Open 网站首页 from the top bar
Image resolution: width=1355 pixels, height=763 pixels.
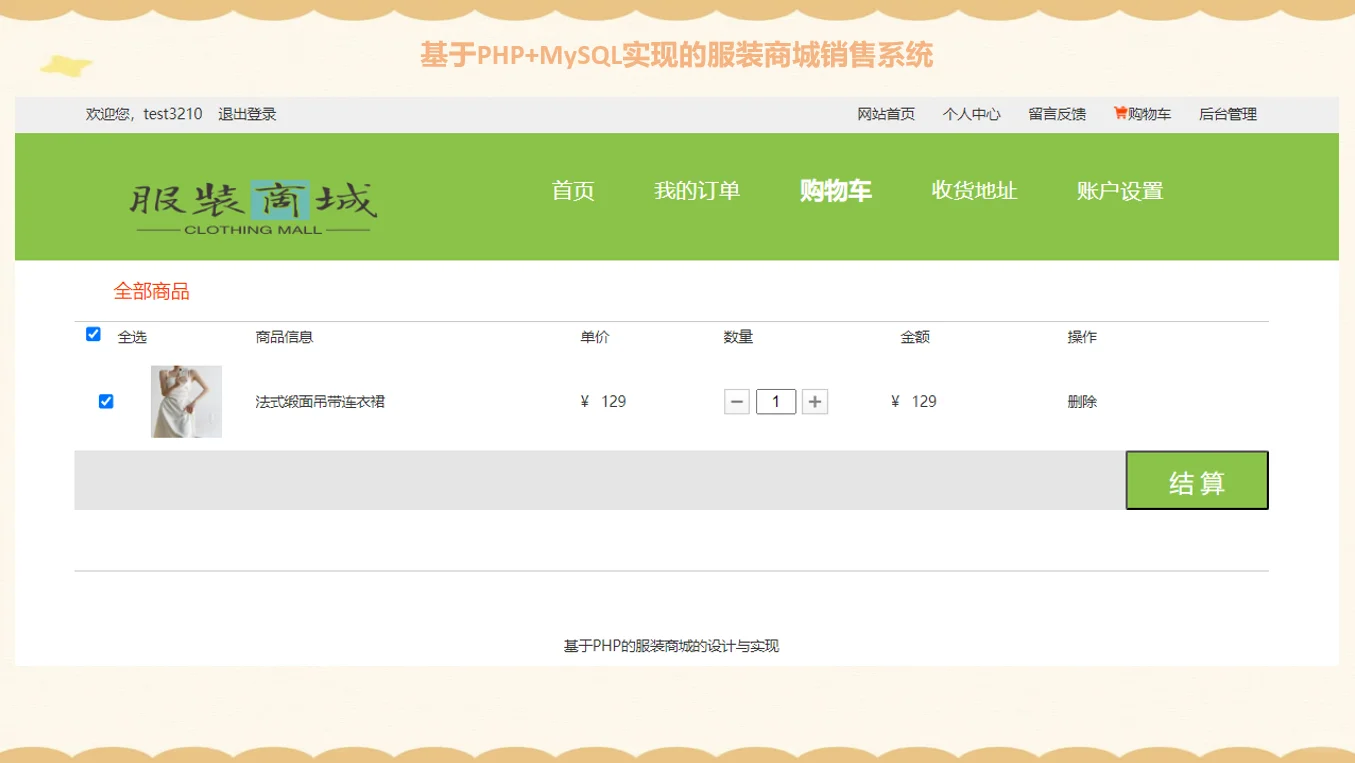(886, 113)
